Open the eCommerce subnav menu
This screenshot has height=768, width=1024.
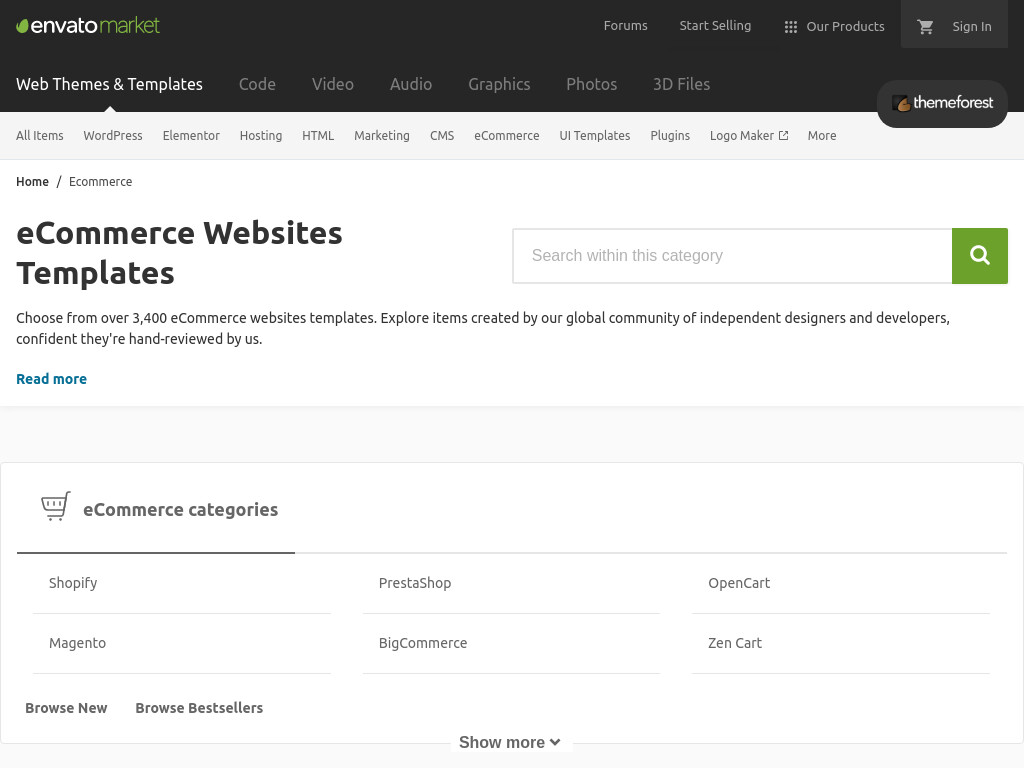tap(507, 135)
